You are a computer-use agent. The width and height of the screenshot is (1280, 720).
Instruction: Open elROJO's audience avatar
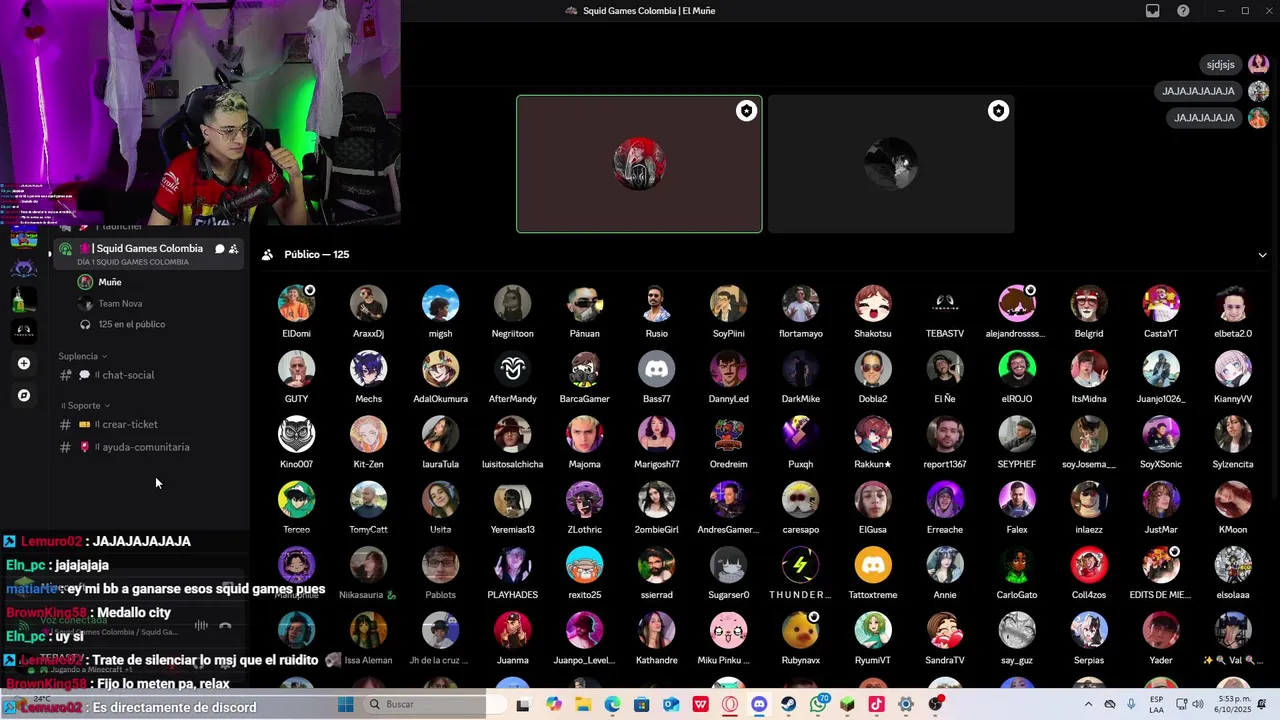pyautogui.click(x=1016, y=369)
